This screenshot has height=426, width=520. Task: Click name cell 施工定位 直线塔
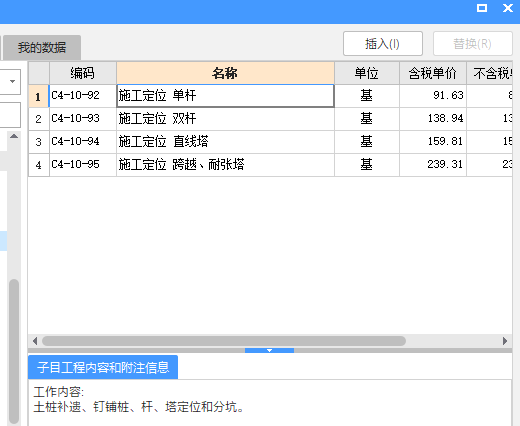(x=225, y=142)
